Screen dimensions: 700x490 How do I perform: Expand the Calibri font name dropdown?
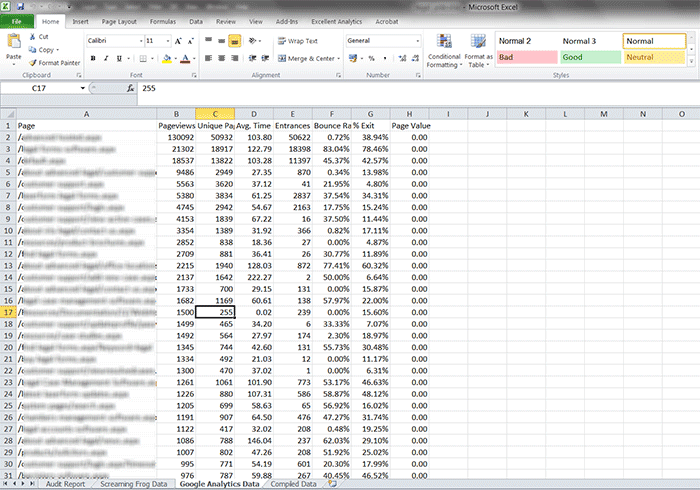coord(137,41)
